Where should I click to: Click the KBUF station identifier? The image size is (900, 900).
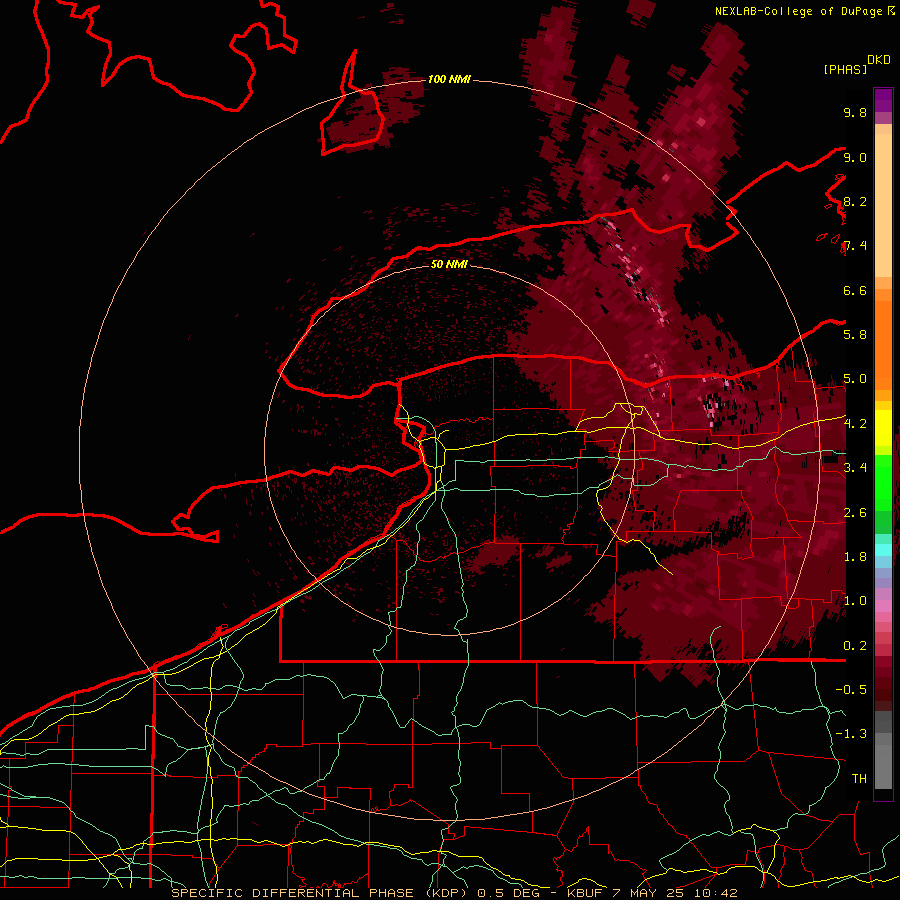tap(587, 893)
